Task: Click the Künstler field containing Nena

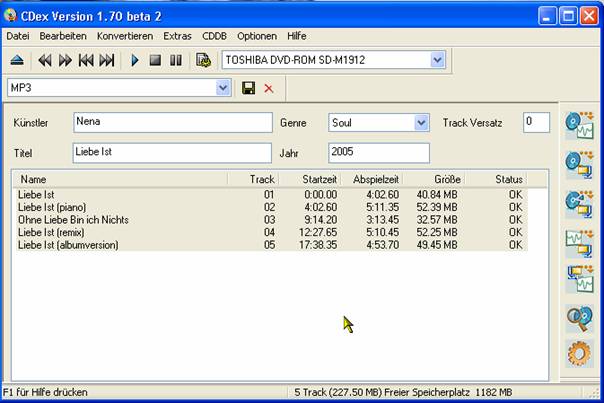Action: point(173,123)
